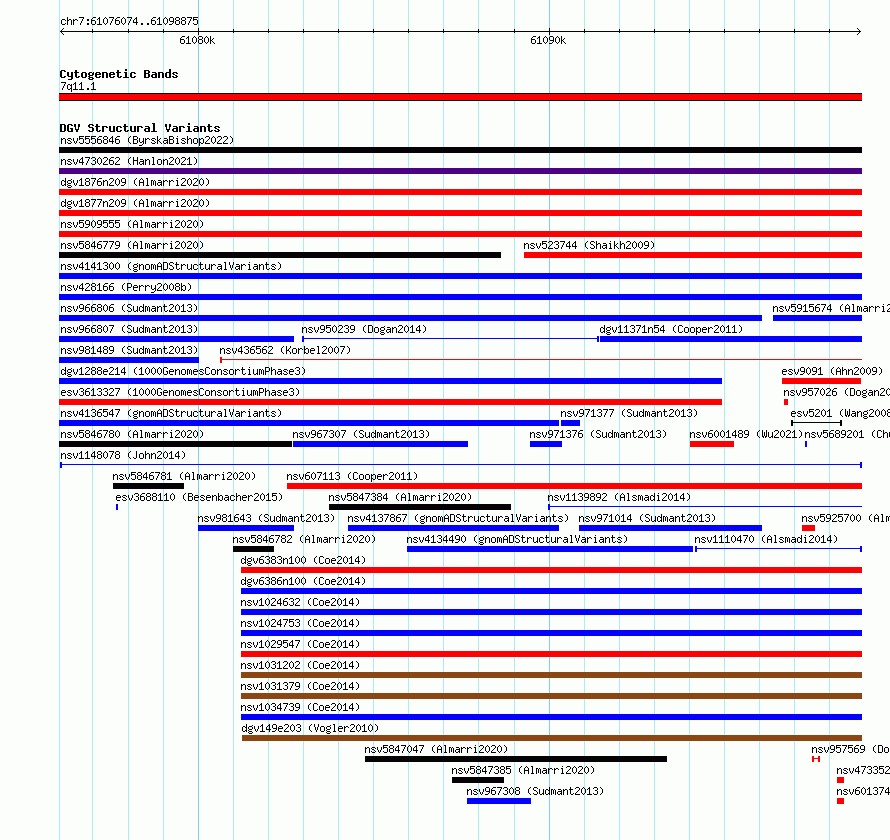Screen dimensions: 890x840
Task: Open nsv5846780 (Almarri2020) entry
Action: (132, 434)
